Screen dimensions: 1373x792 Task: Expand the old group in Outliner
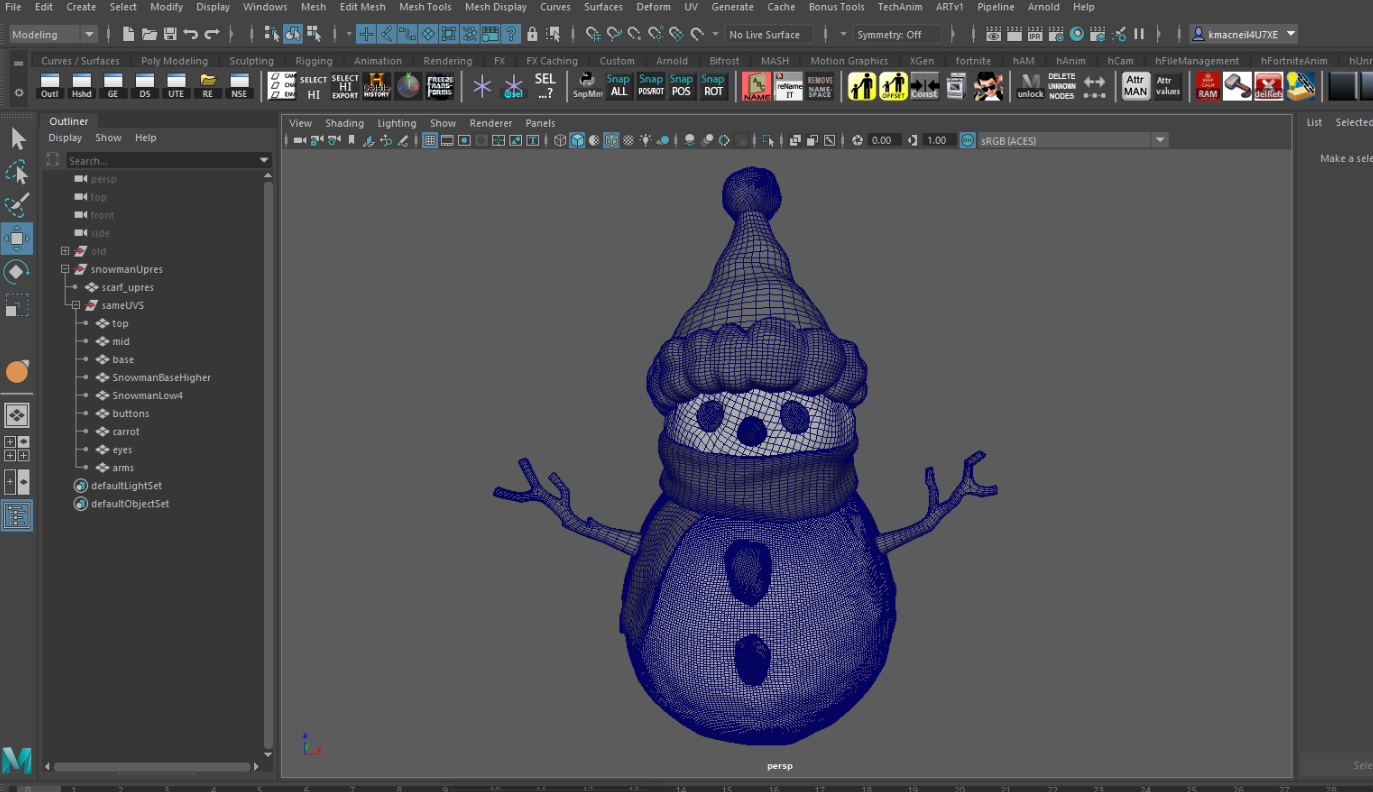coord(65,251)
